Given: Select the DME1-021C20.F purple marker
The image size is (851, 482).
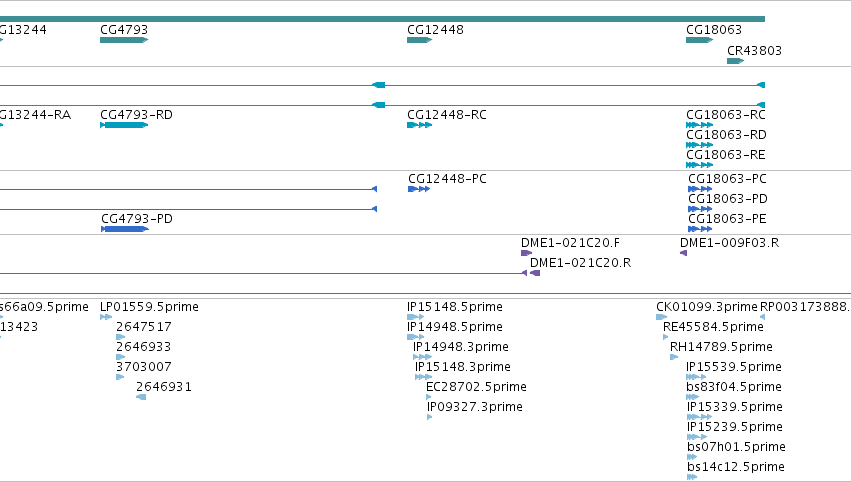Looking at the screenshot, I should 526,253.
